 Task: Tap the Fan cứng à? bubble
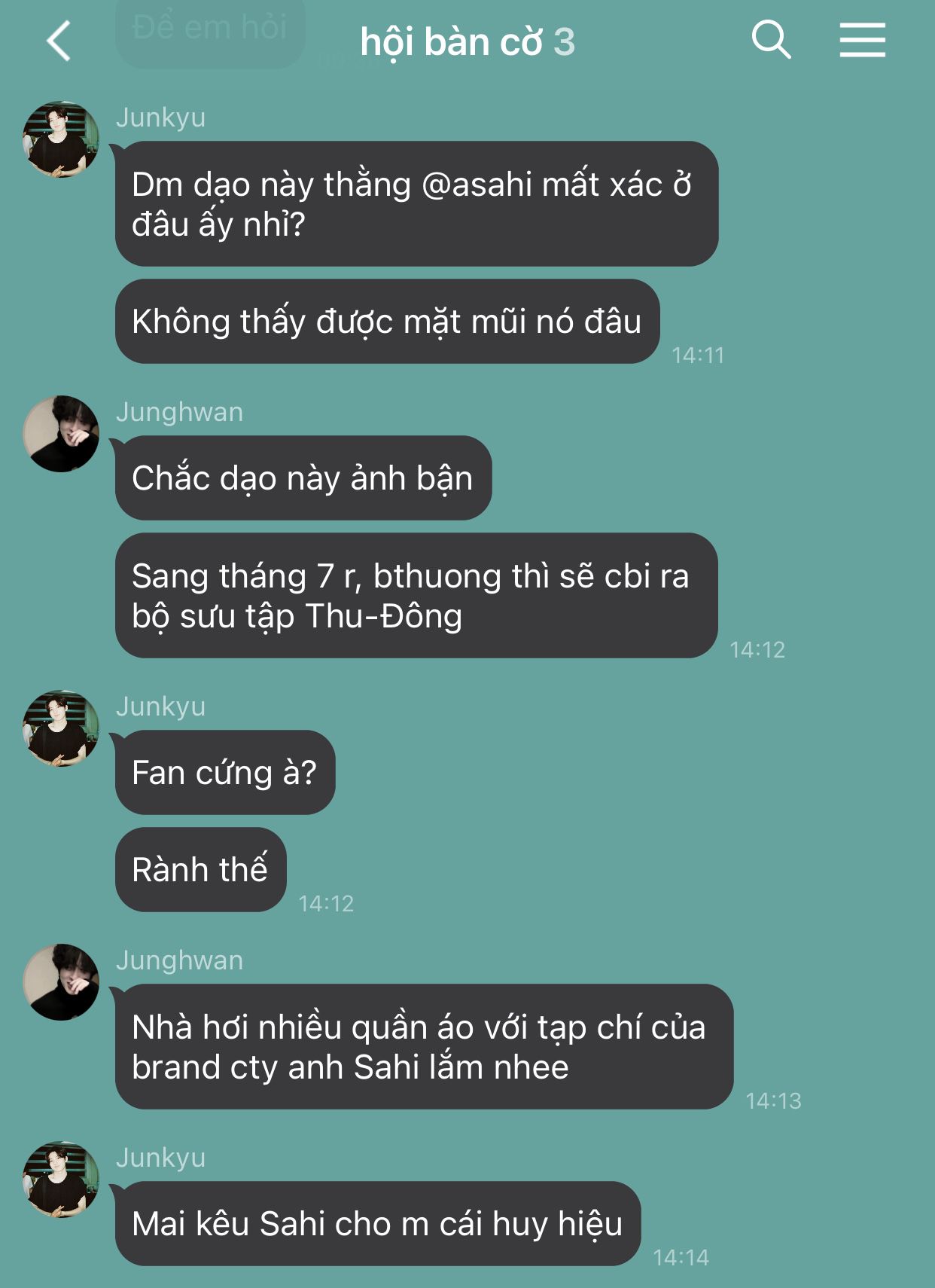tap(225, 772)
